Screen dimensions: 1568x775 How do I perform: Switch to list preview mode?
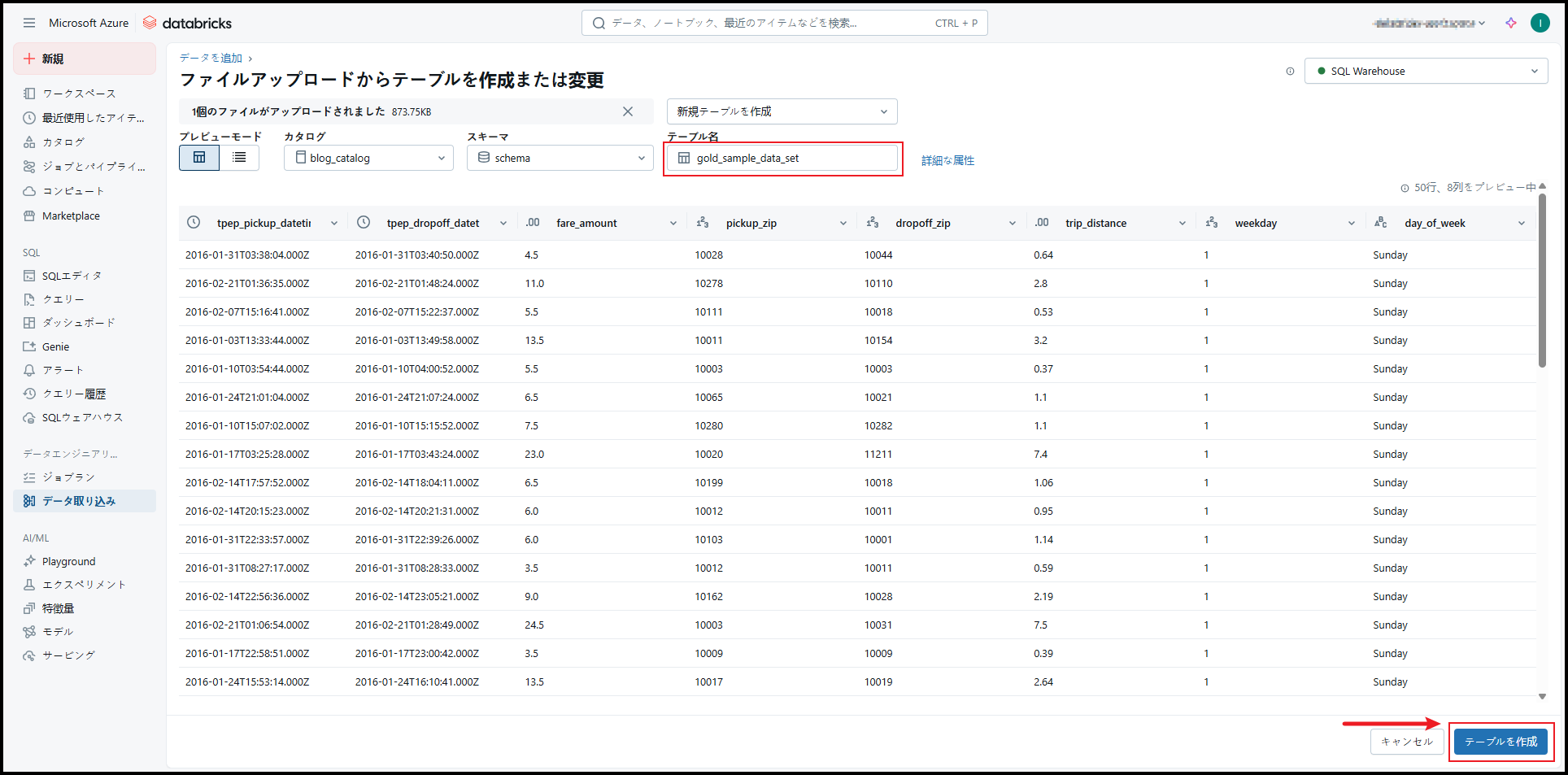pos(239,158)
